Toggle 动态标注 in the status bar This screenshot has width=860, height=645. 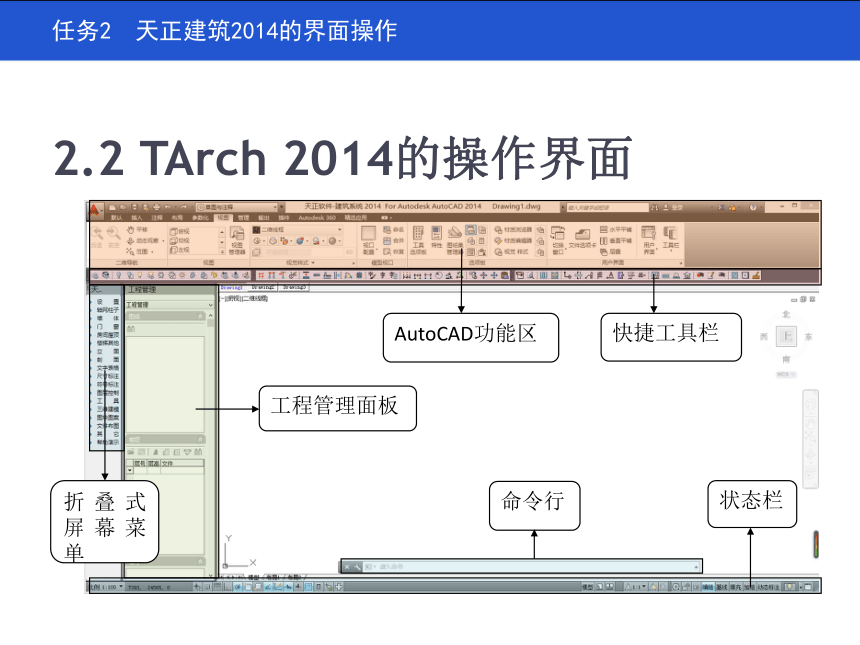(768, 587)
